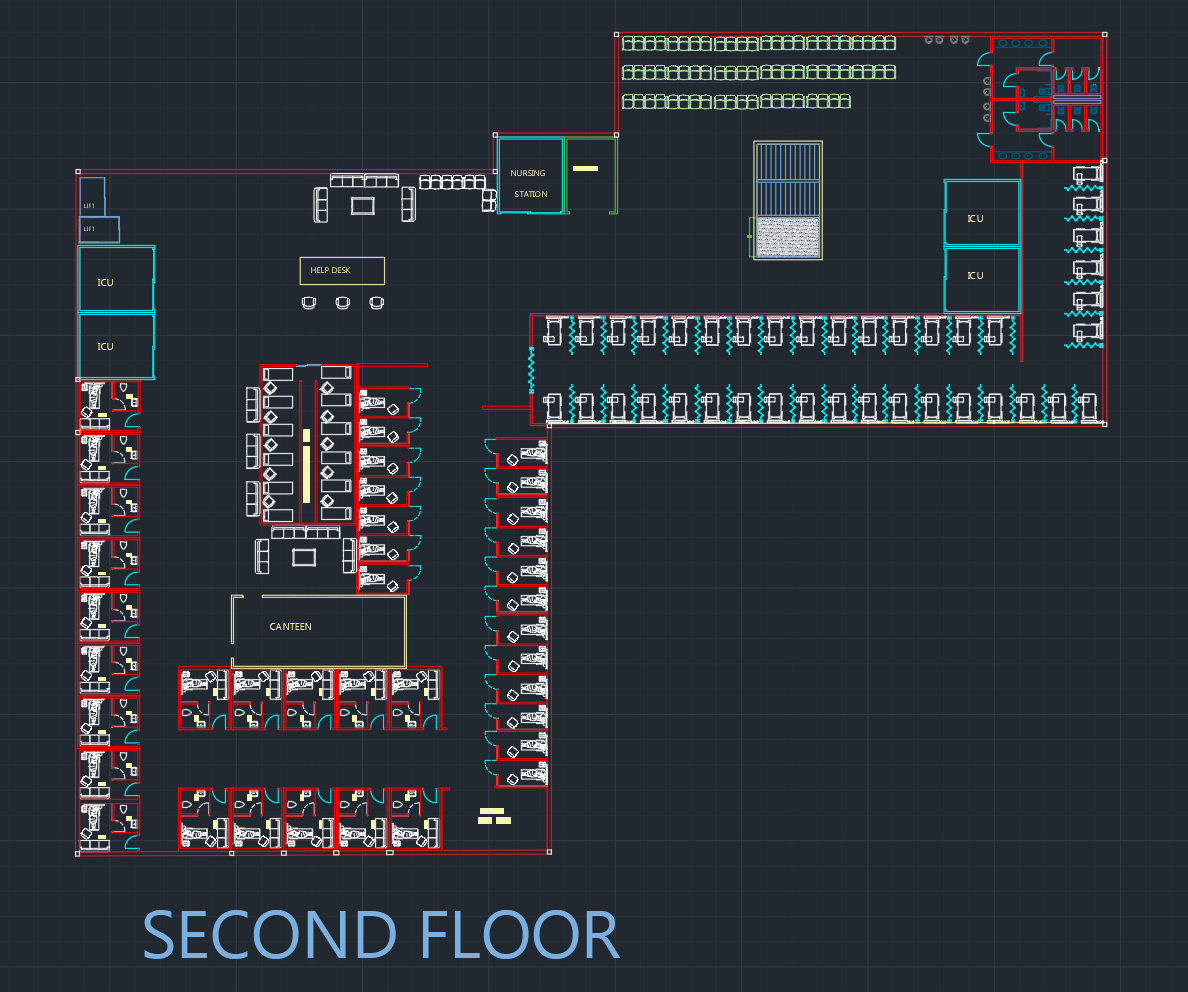The image size is (1188, 992).
Task: Click a hospital bed symbol in the left ward
Action: 95,395
